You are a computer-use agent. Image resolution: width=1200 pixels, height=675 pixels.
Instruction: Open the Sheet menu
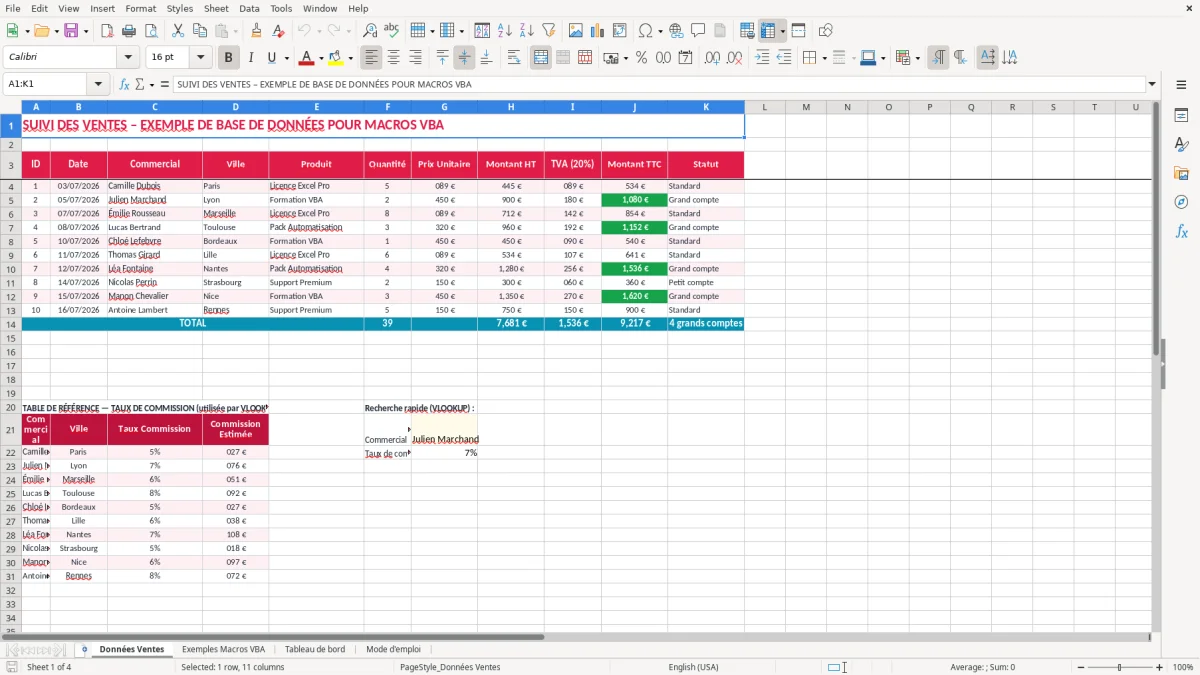(x=216, y=8)
